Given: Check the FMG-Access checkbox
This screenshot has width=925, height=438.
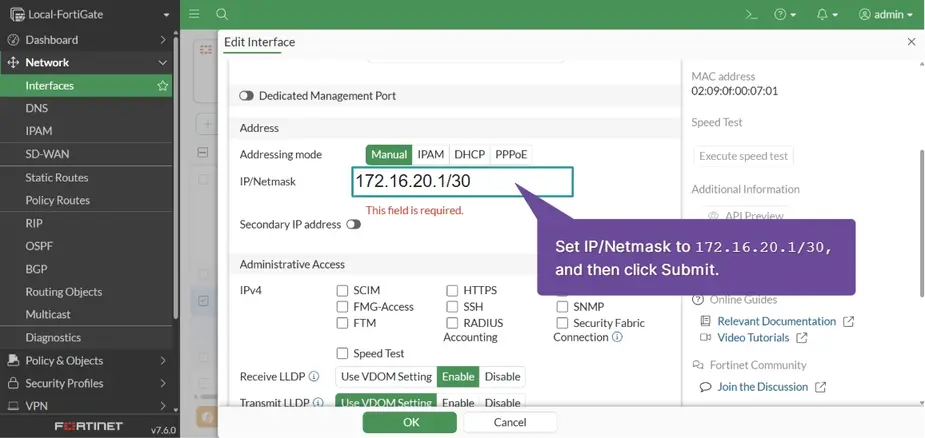Looking at the screenshot, I should (342, 307).
